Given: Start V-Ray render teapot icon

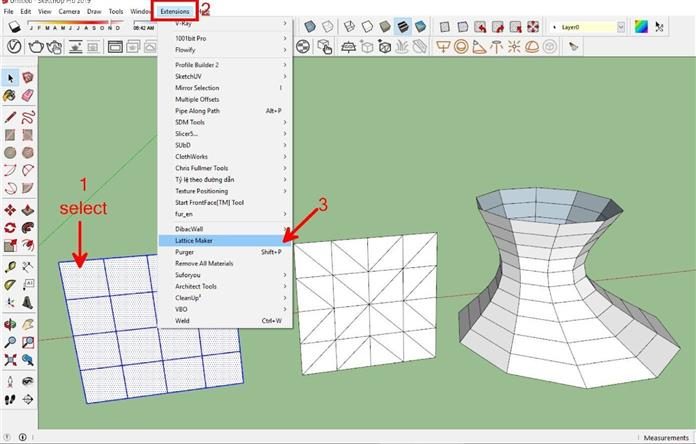Looking at the screenshot, I should [x=36, y=46].
